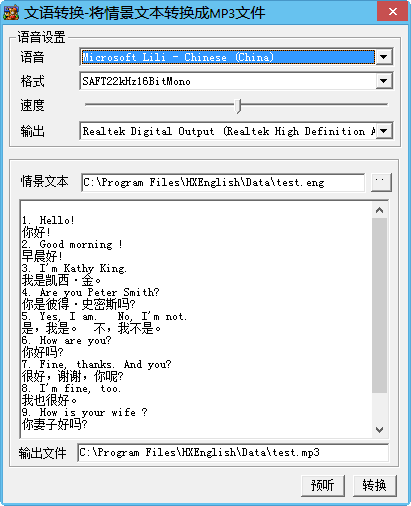Click the line '6. How are you?'
411x506 pixels.
(66, 340)
